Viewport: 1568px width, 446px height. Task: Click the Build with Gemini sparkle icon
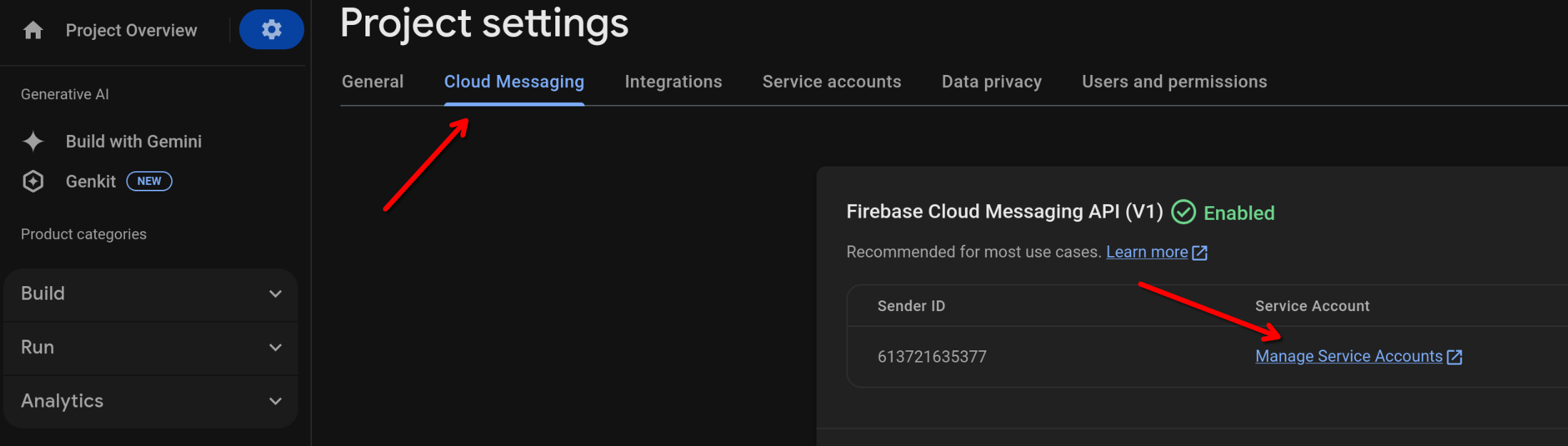33,141
